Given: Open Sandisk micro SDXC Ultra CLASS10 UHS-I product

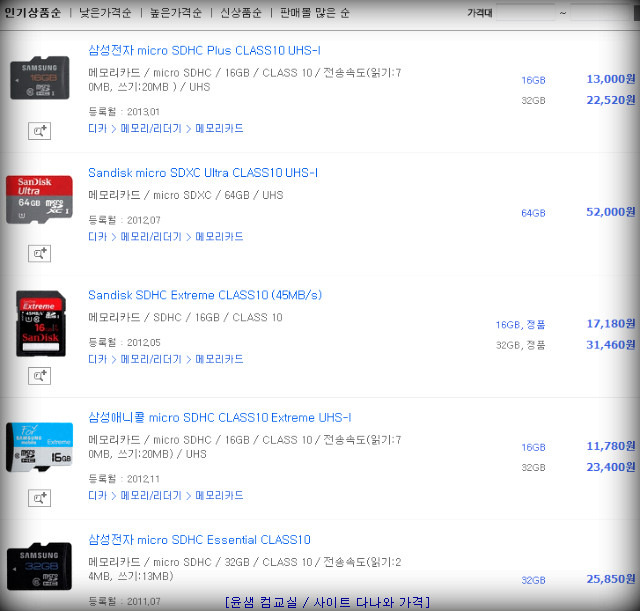Looking at the screenshot, I should 203,173.
